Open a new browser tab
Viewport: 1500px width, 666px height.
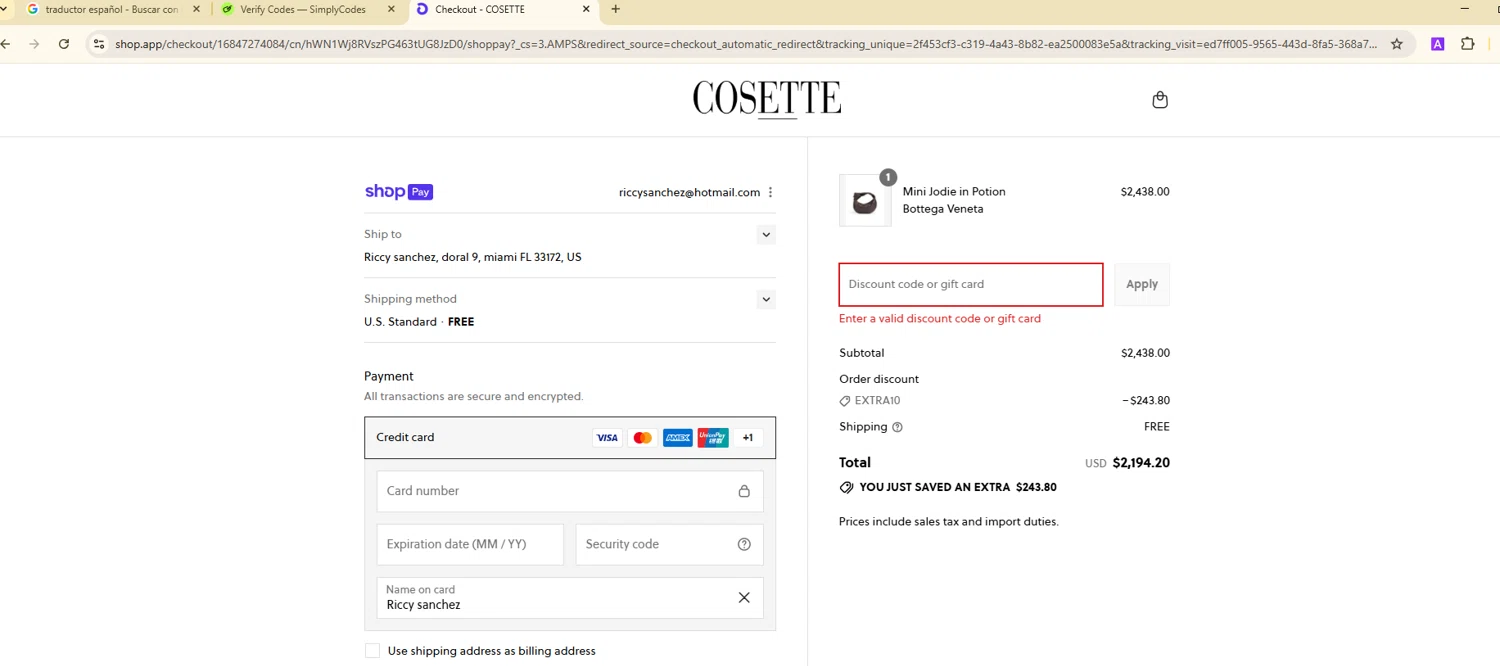[x=615, y=9]
